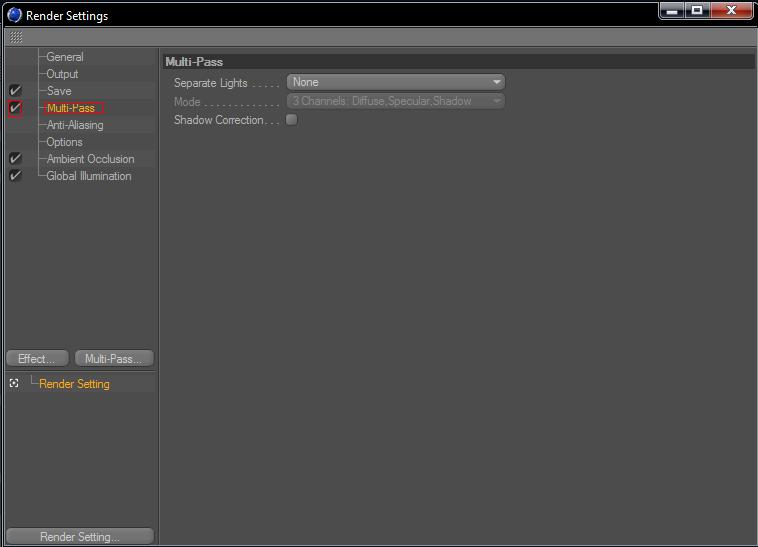758x547 pixels.
Task: Select the Multi-Pass entry in list
Action: point(71,108)
